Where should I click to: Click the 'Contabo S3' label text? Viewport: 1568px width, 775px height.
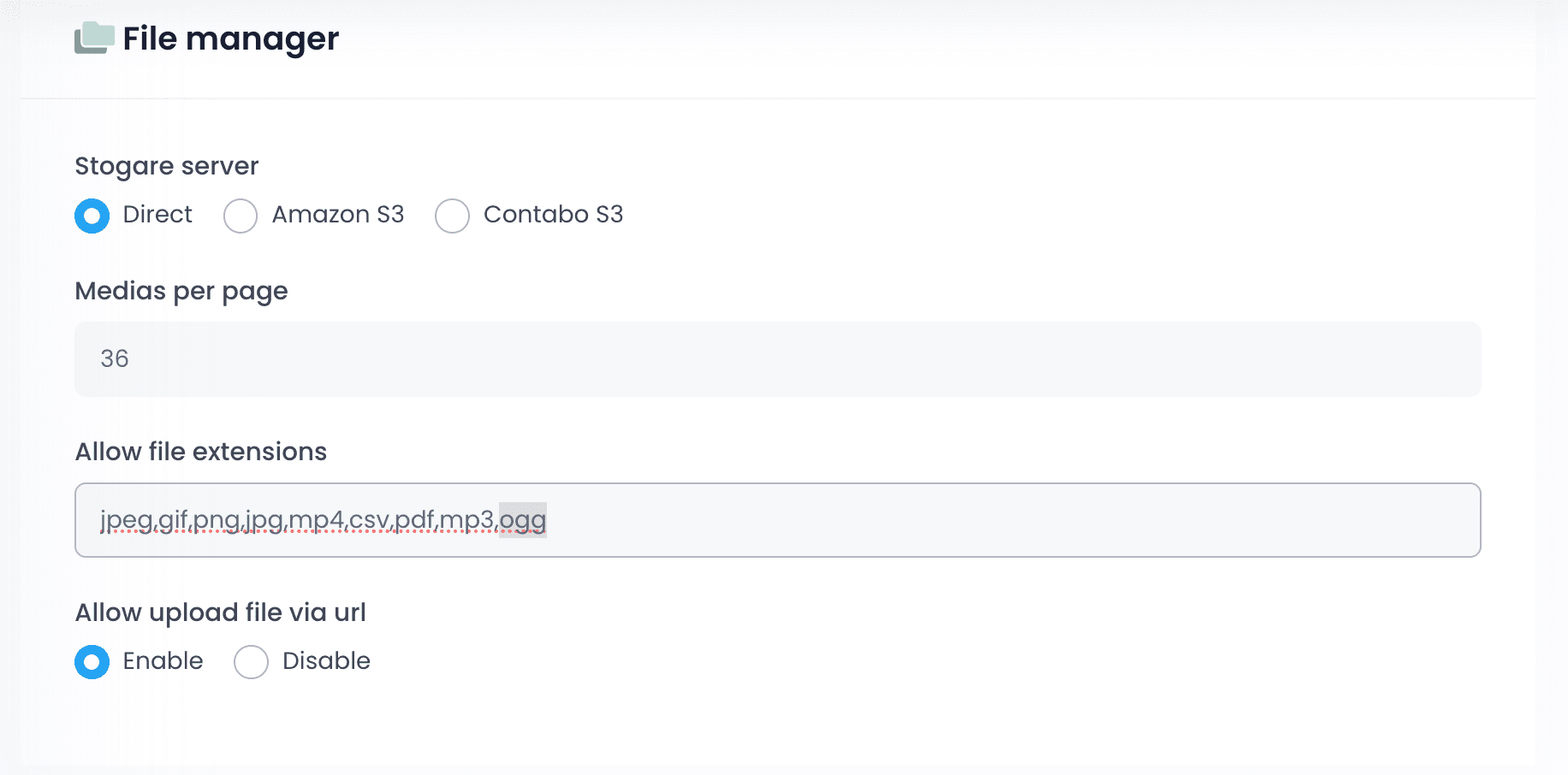553,214
